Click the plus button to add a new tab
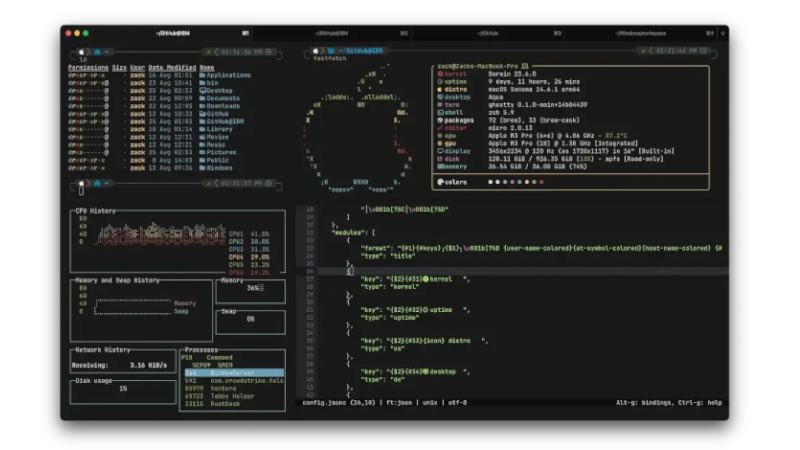This screenshot has width=800, height=450. 722,33
